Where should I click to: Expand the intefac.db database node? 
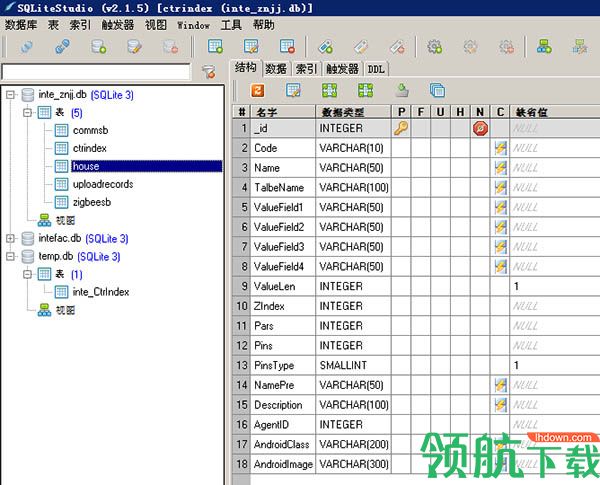[x=10, y=238]
